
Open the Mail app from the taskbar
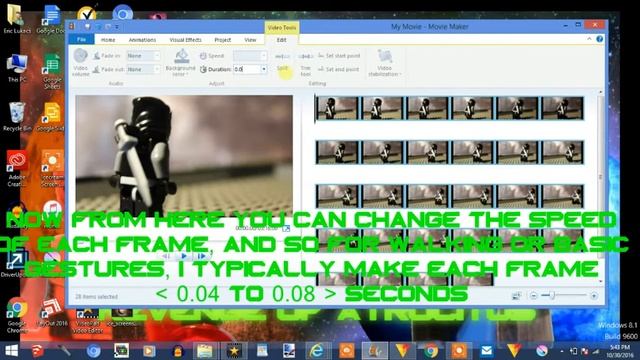[x=487, y=351]
